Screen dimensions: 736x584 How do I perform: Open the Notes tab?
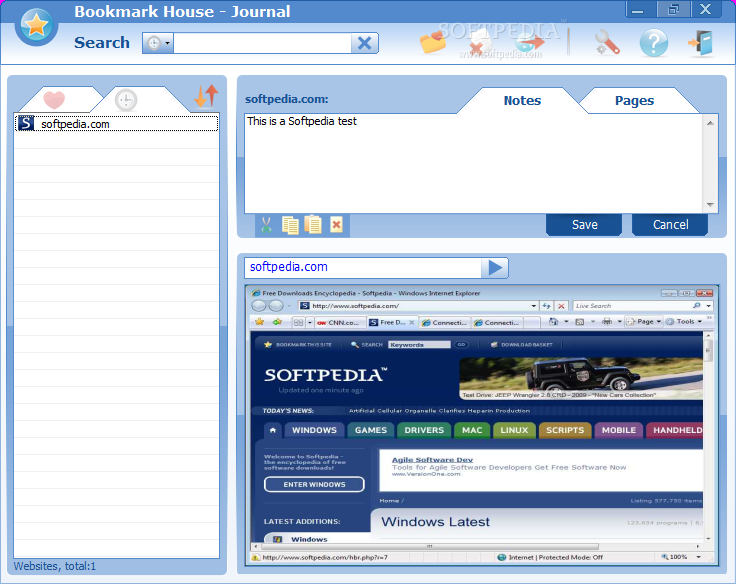tap(522, 100)
